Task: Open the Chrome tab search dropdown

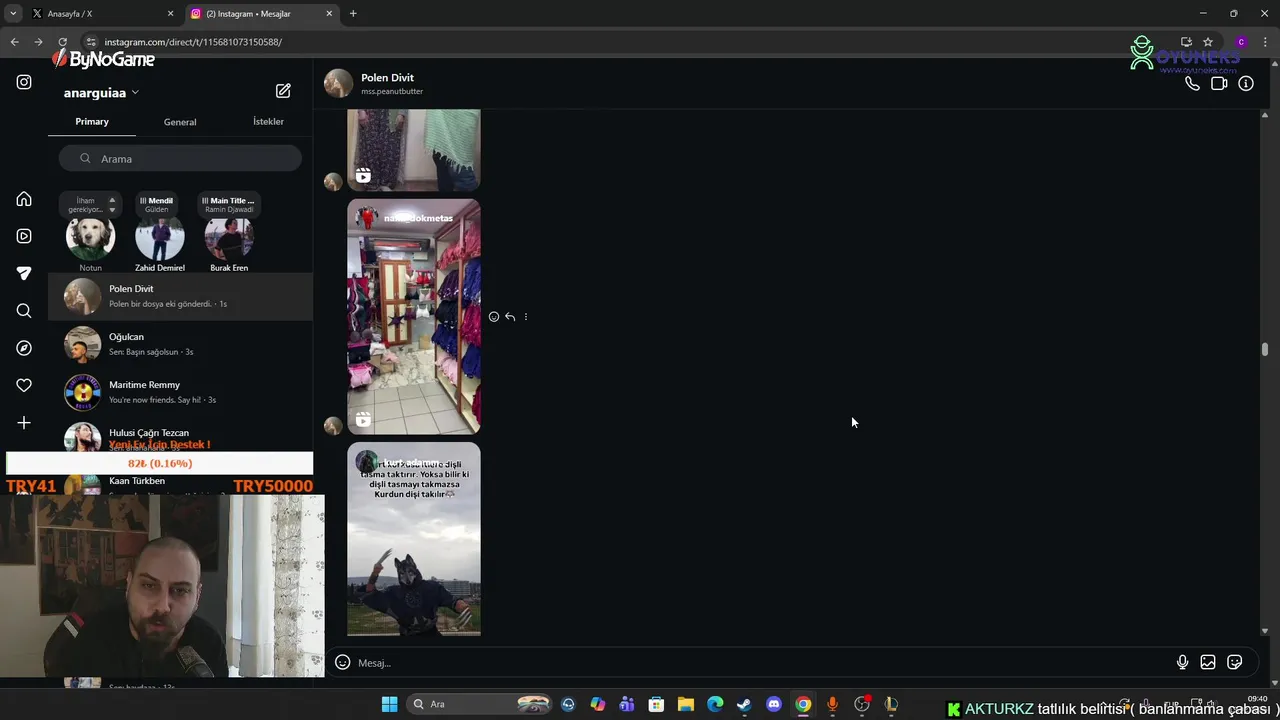Action: pyautogui.click(x=13, y=13)
